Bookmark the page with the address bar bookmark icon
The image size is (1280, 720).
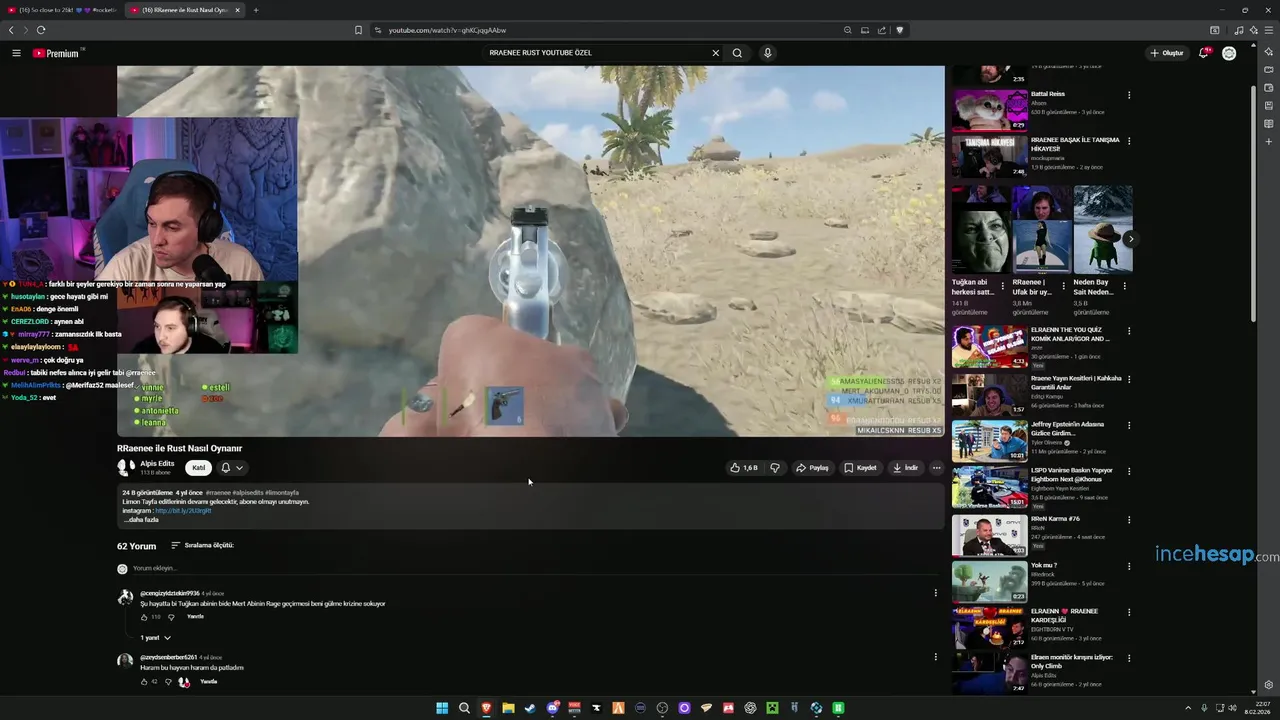click(358, 30)
